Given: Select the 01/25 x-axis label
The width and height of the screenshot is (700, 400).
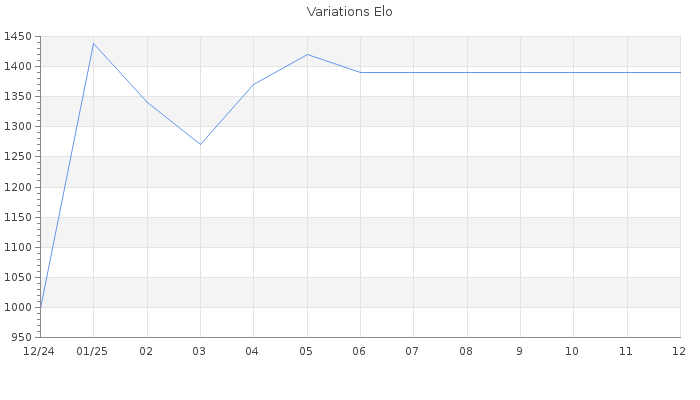Looking at the screenshot, I should tap(92, 352).
